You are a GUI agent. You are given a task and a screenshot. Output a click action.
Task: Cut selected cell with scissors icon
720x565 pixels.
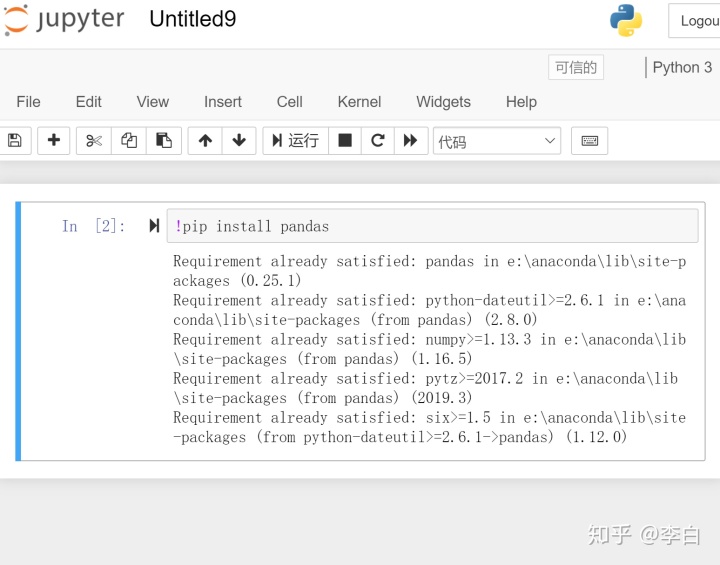[94, 141]
